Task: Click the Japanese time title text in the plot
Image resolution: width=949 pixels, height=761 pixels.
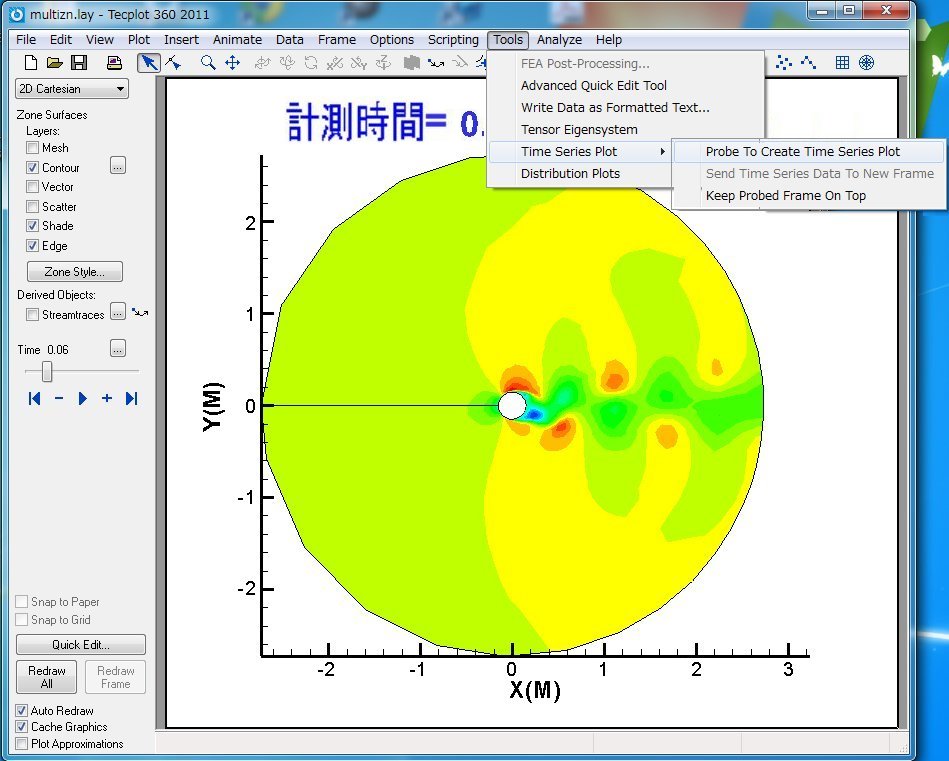Action: pos(386,121)
